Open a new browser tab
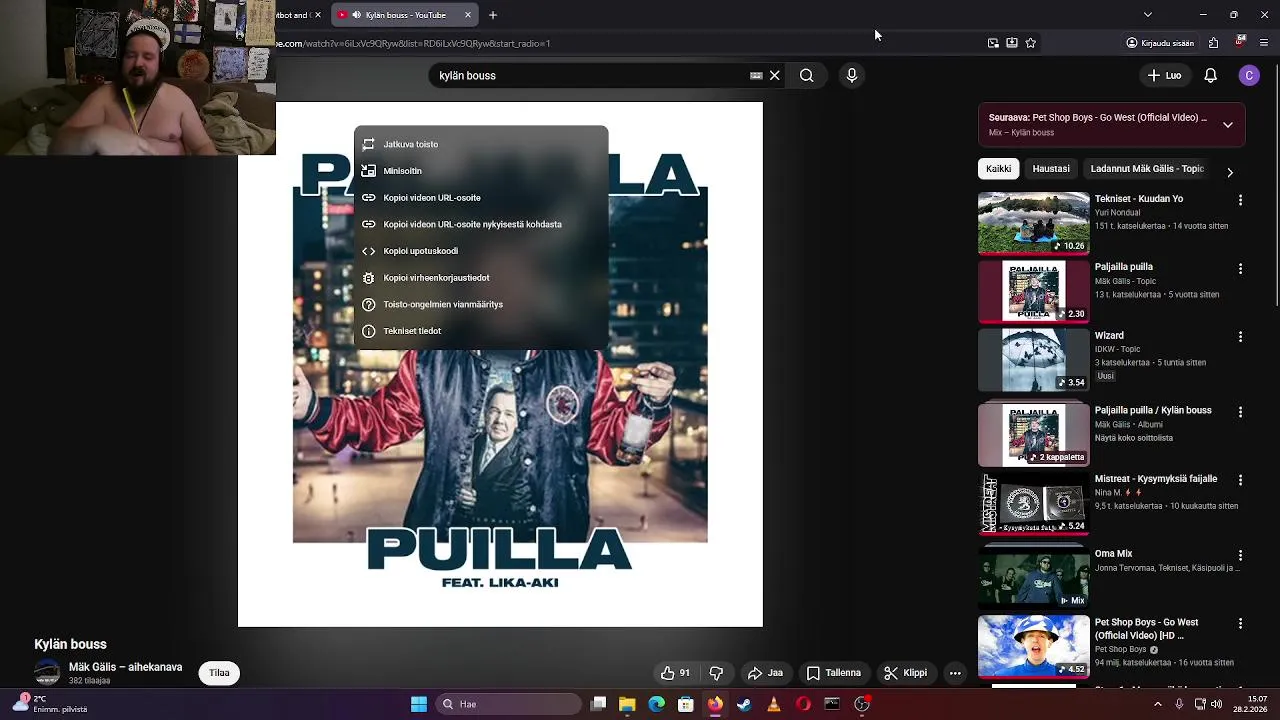This screenshot has height=720, width=1280. point(493,15)
